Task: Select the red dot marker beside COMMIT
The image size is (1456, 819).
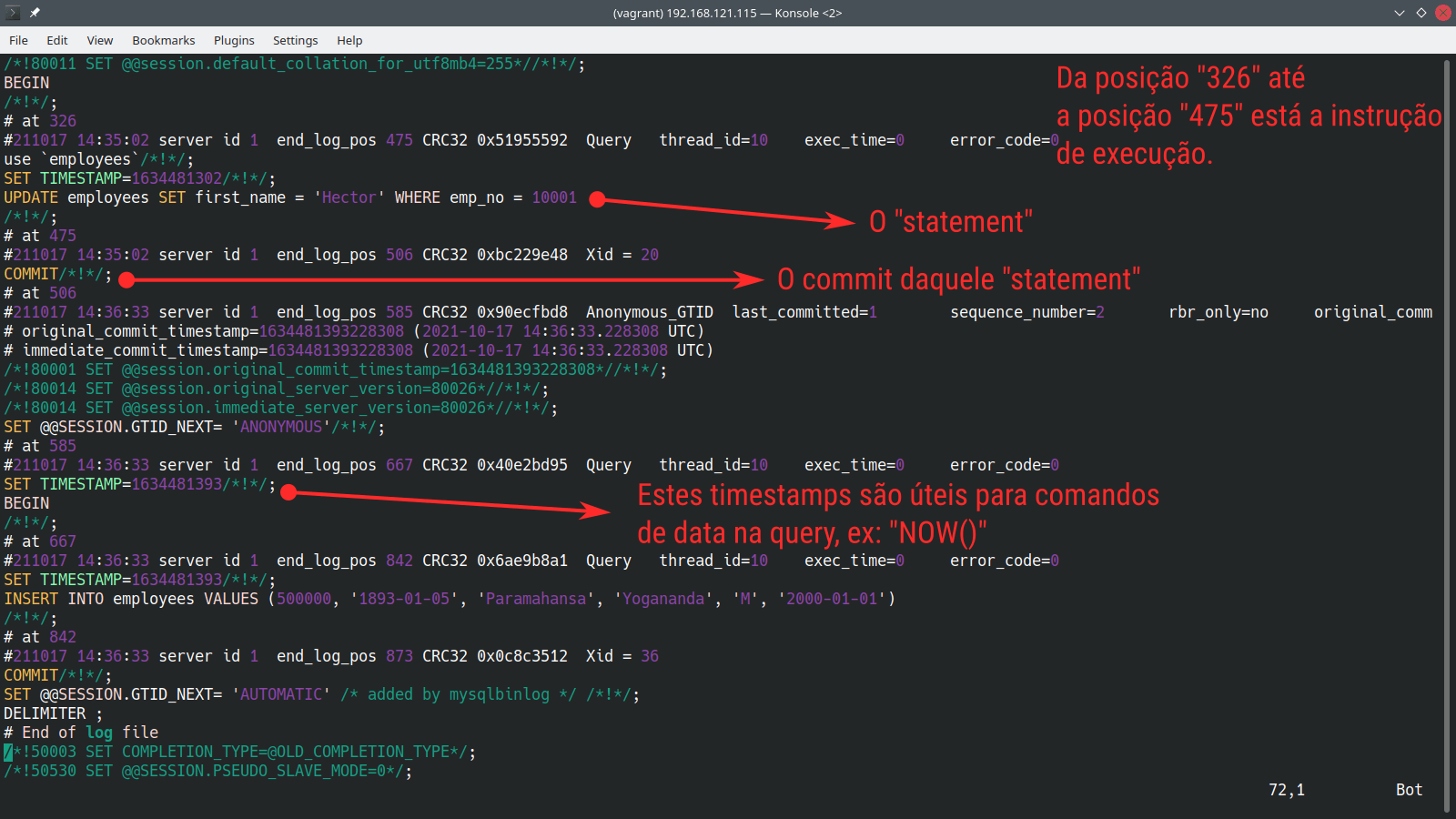Action: [x=126, y=280]
